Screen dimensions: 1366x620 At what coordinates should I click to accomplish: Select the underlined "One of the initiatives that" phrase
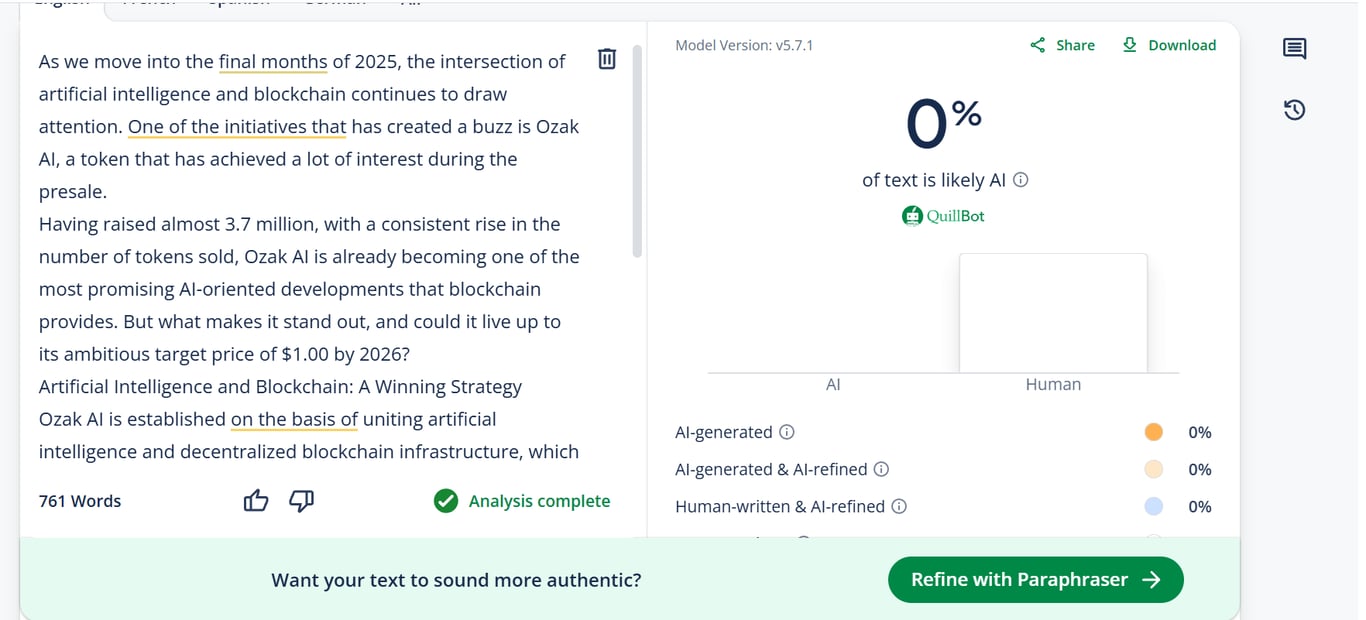tap(237, 127)
